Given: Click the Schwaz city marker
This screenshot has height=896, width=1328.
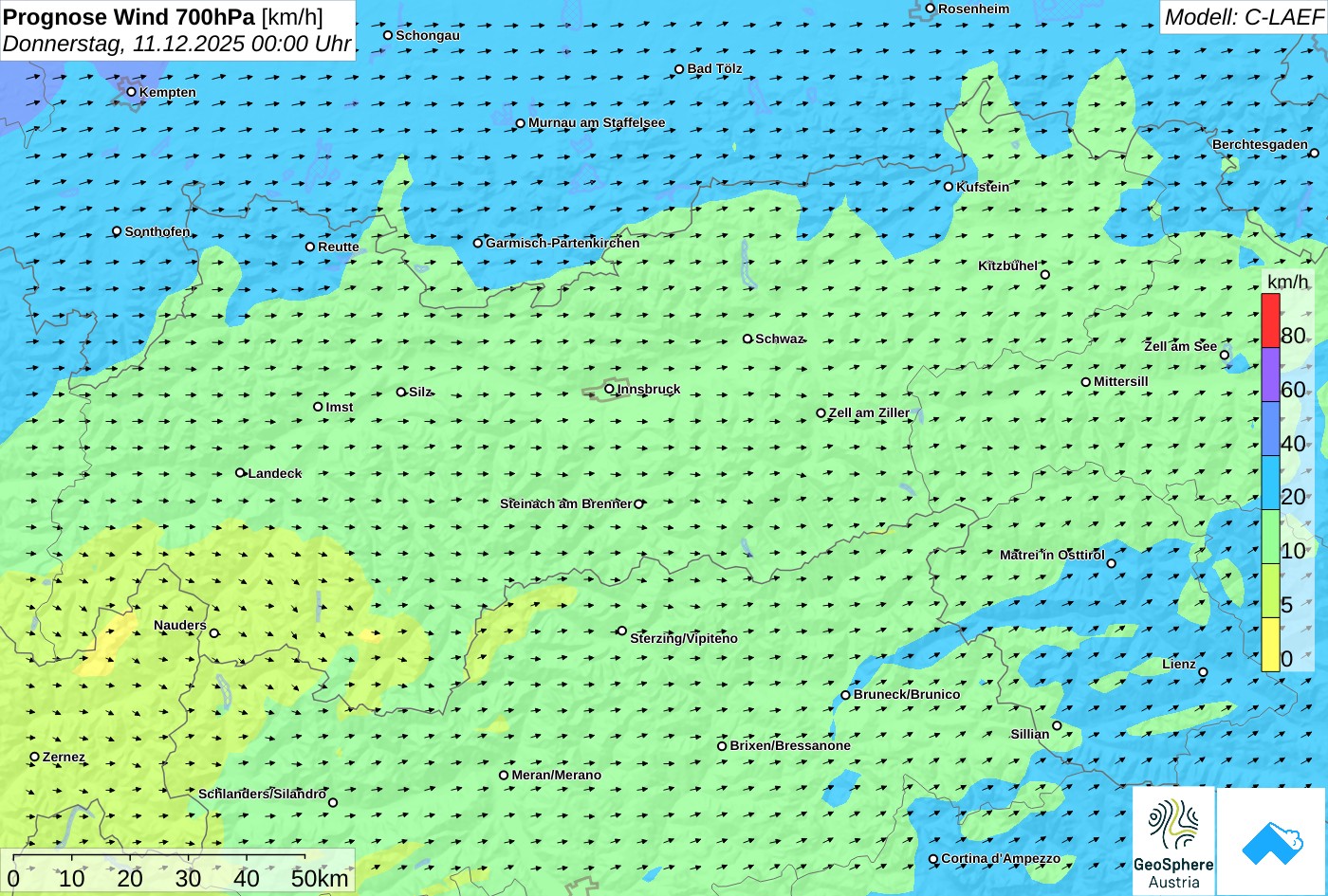Looking at the screenshot, I should [747, 338].
